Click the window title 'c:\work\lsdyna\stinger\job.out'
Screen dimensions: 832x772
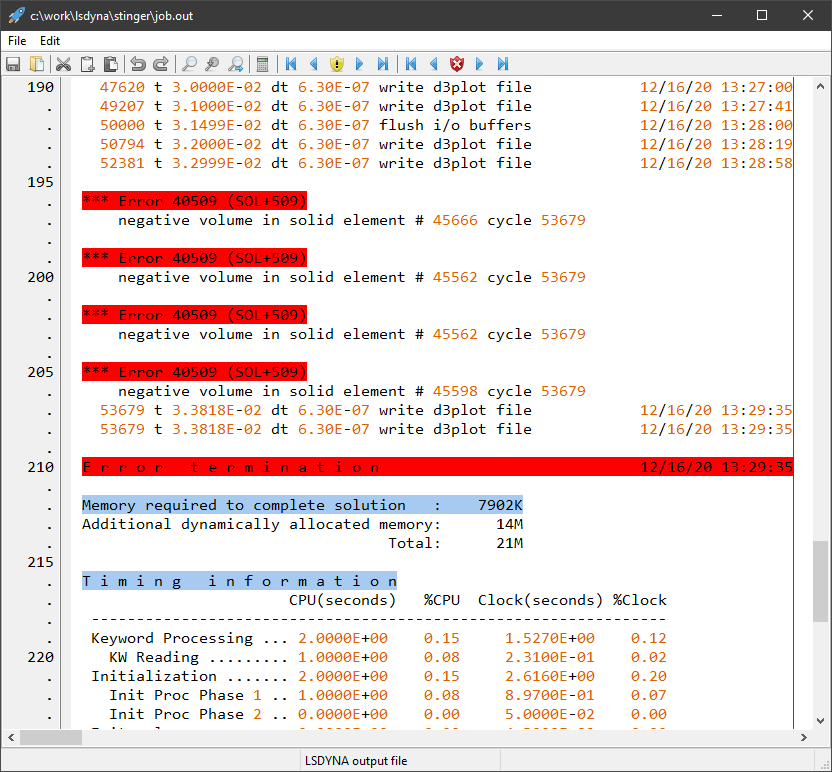(111, 16)
